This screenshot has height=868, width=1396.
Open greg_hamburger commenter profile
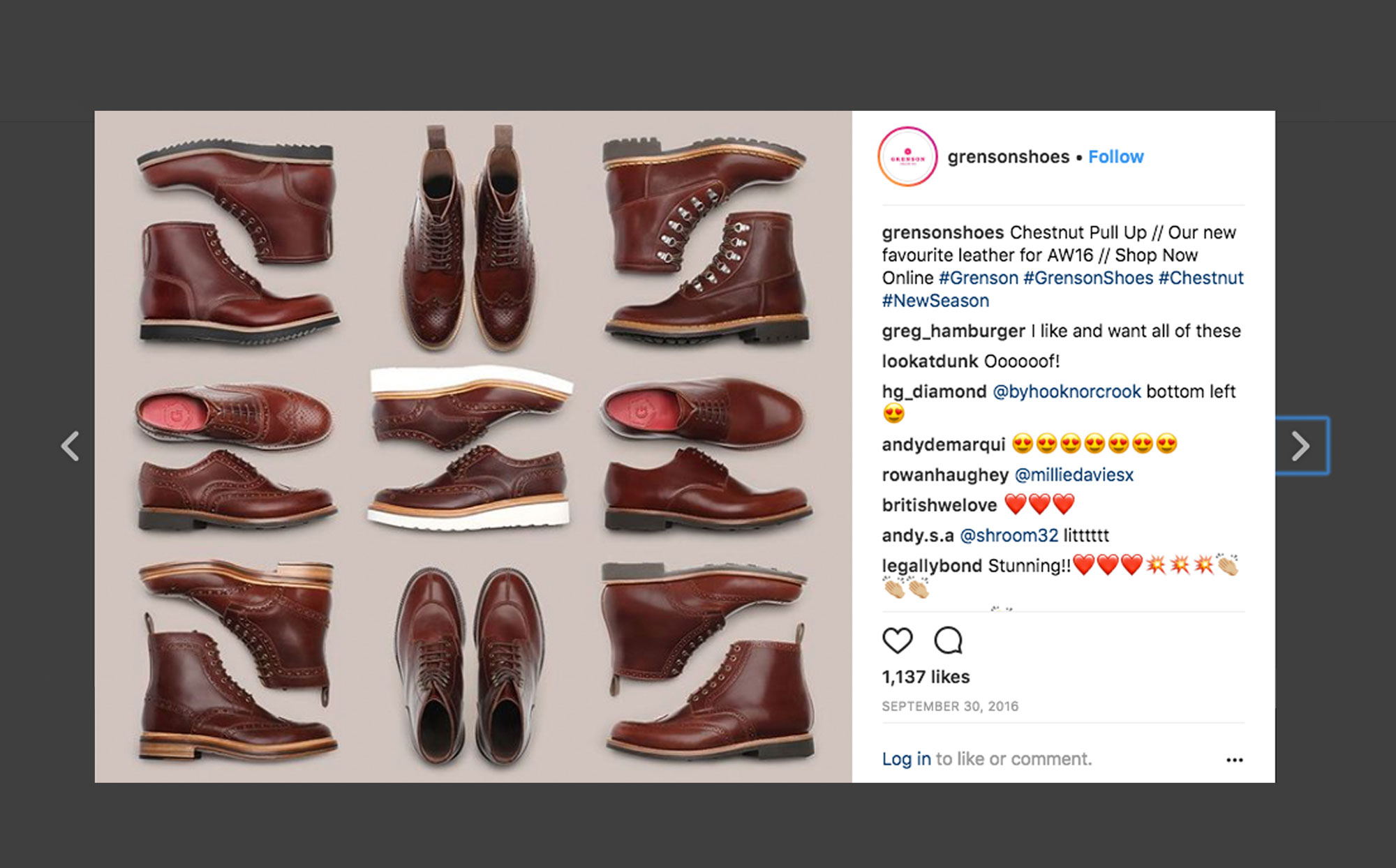click(x=953, y=331)
